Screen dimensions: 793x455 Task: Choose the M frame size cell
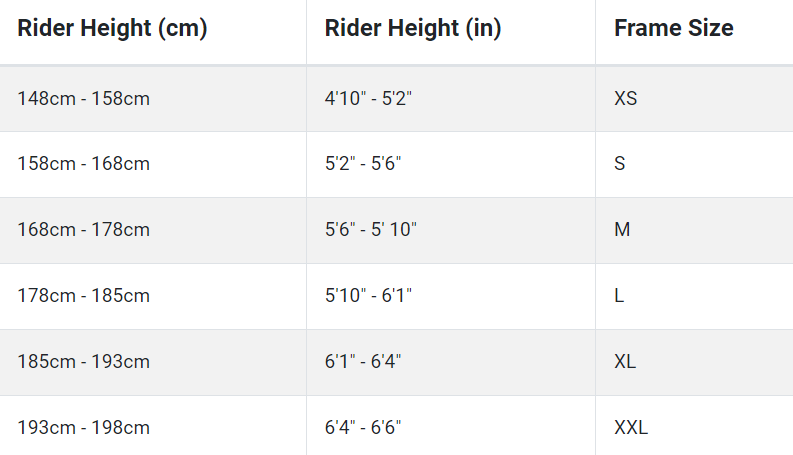pos(694,231)
